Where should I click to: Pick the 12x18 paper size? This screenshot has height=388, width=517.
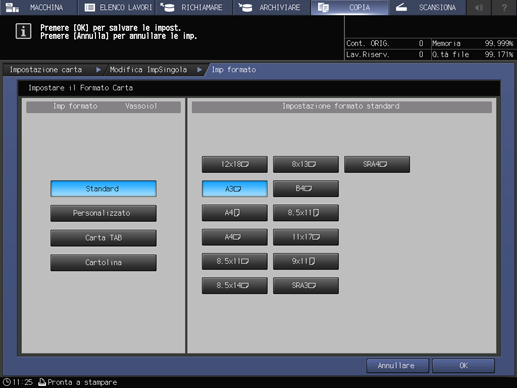235,164
